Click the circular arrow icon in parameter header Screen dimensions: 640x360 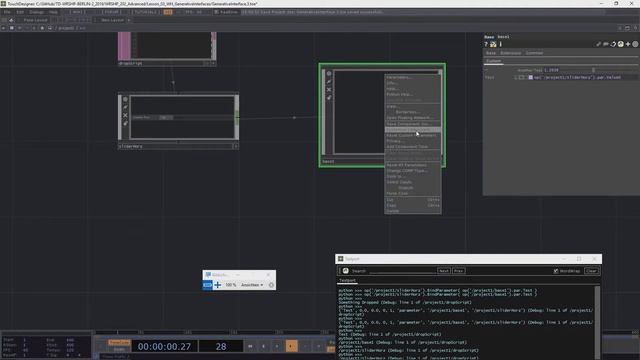click(613, 44)
